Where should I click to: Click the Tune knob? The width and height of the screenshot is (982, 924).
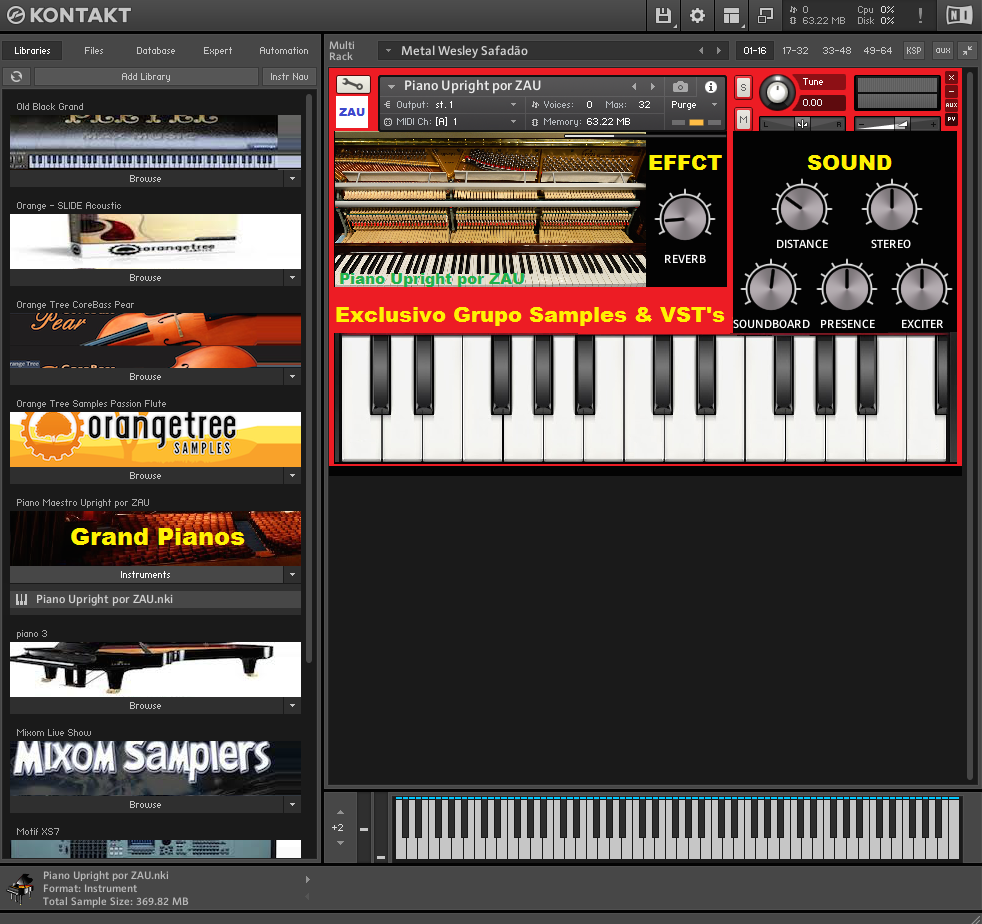777,92
